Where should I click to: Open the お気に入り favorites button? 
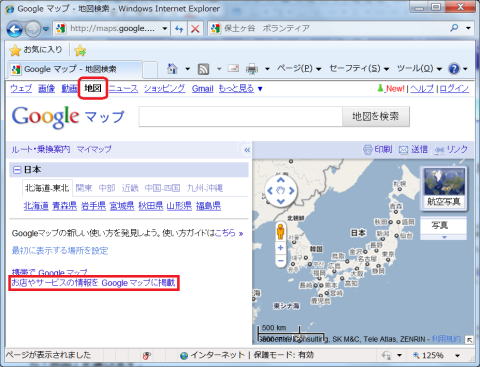[x=36, y=50]
